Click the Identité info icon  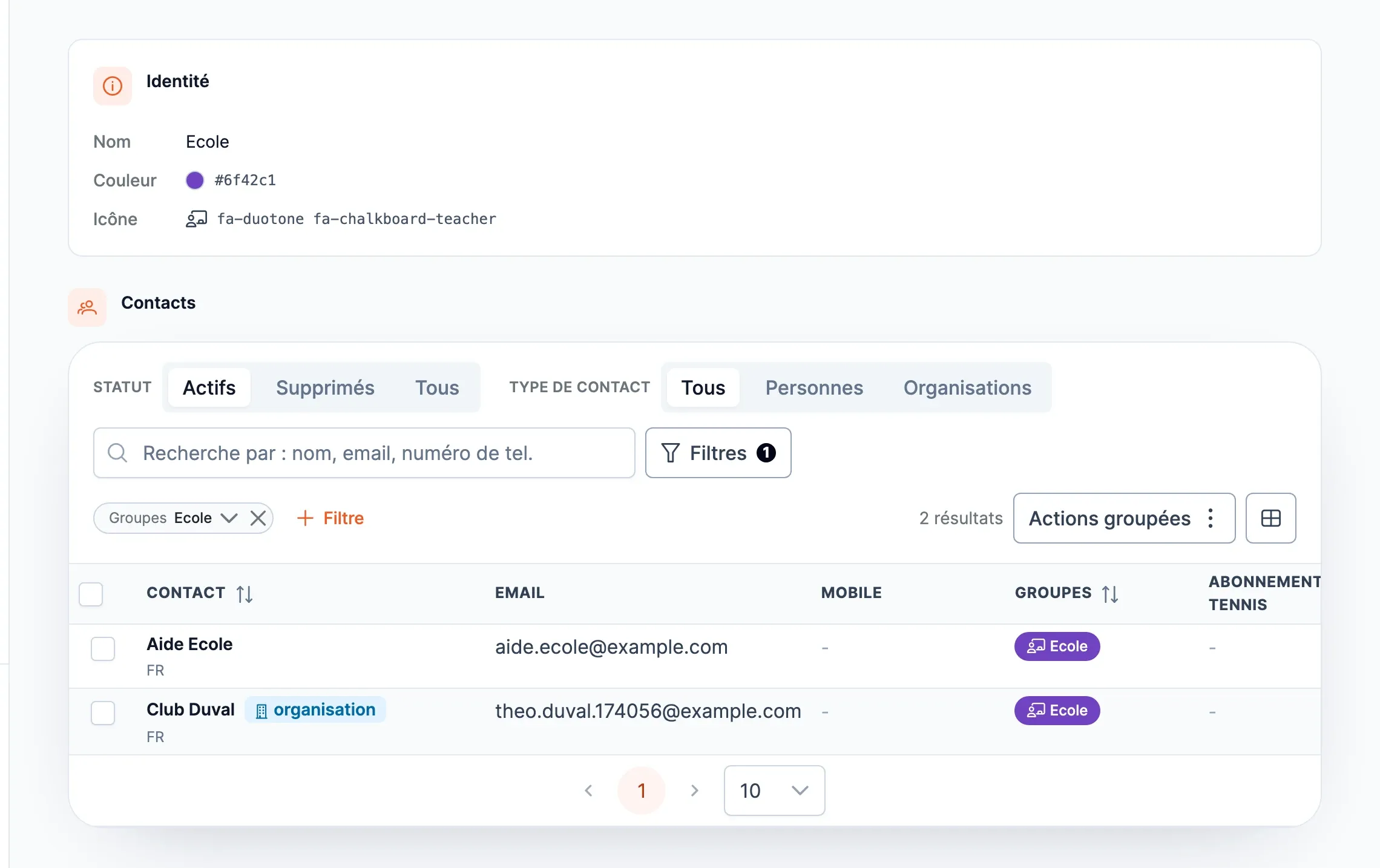[113, 86]
